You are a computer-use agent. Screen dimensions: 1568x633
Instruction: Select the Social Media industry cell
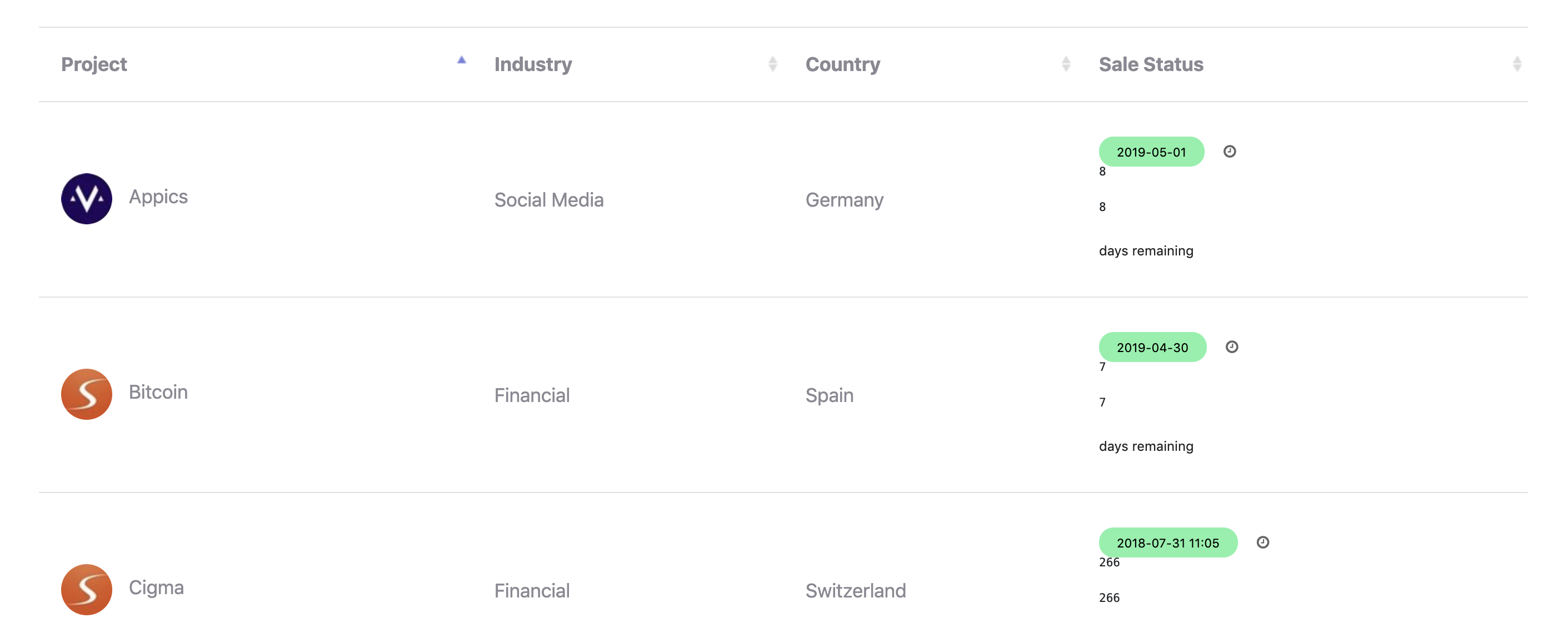coord(548,200)
